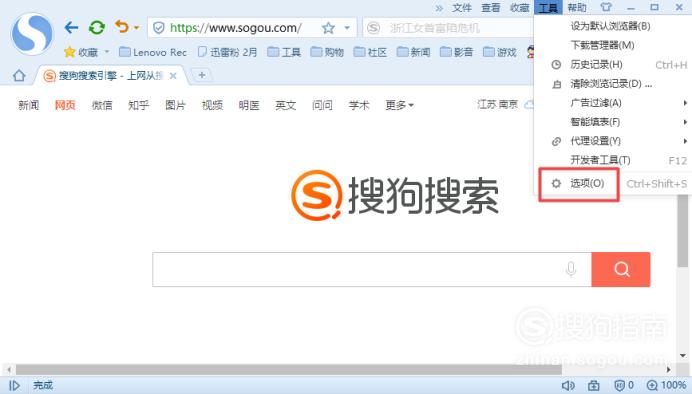
Task: Click the 知乎 search link
Action: tap(139, 105)
